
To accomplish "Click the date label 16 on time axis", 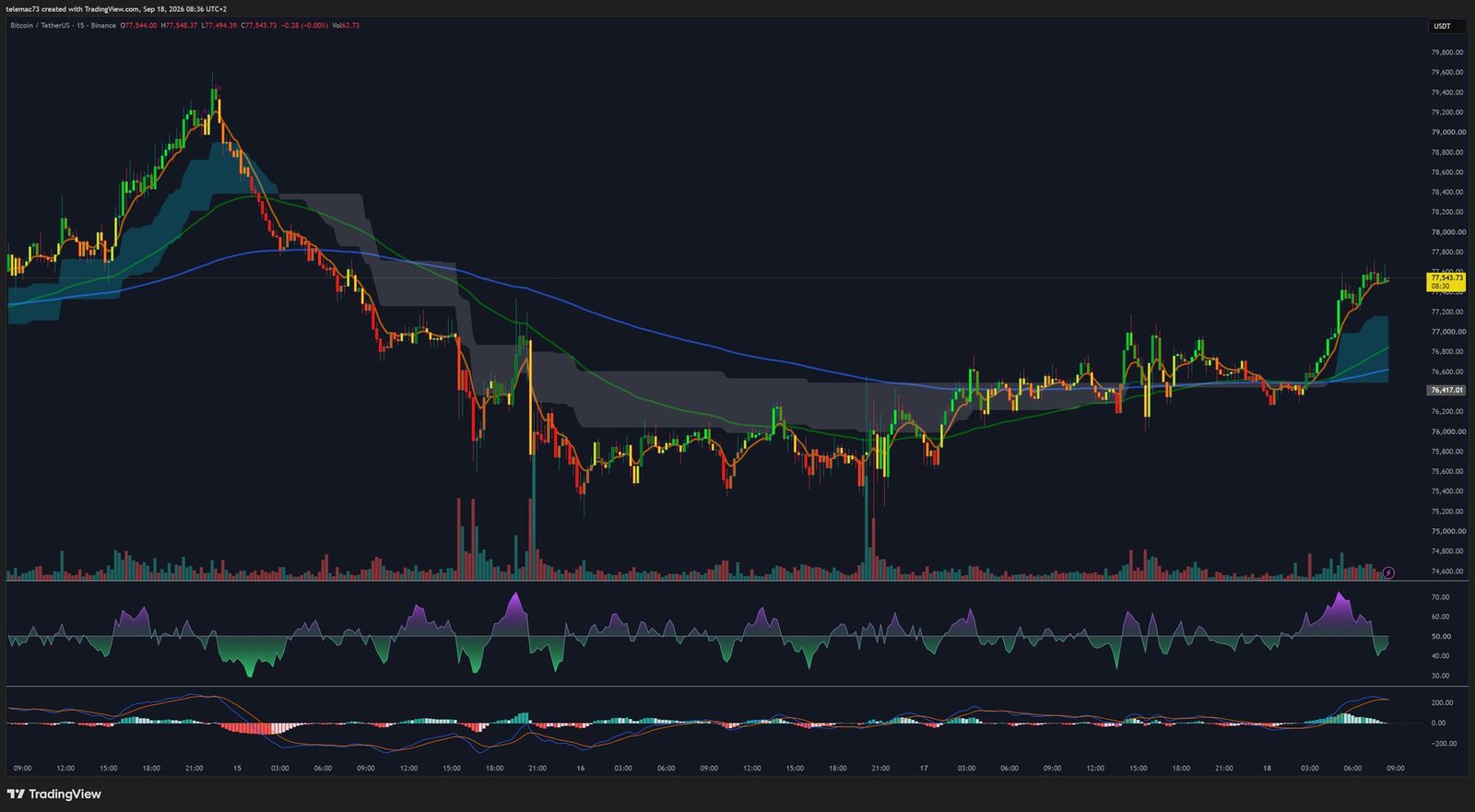I will [x=581, y=768].
